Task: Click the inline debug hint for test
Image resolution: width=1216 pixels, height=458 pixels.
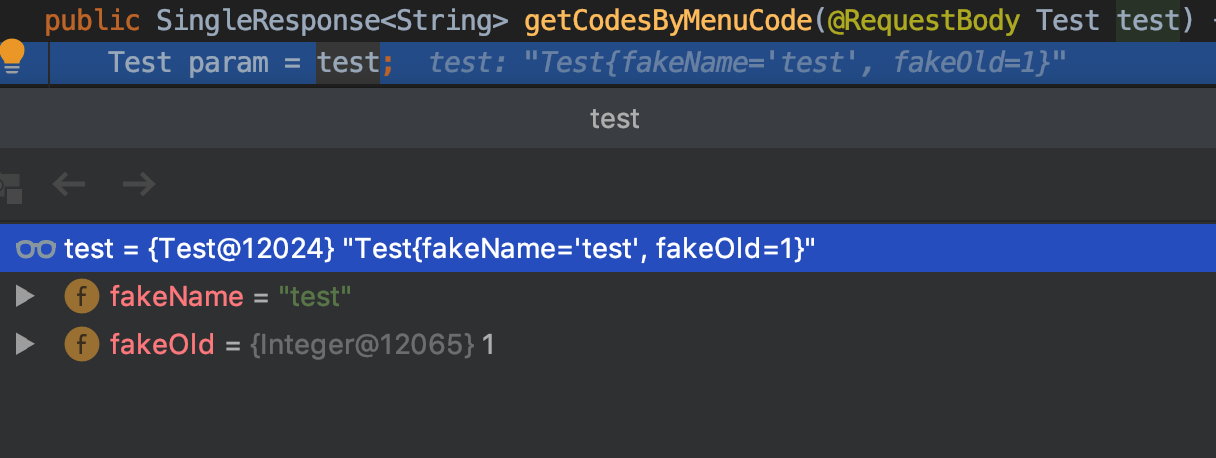Action: [748, 63]
